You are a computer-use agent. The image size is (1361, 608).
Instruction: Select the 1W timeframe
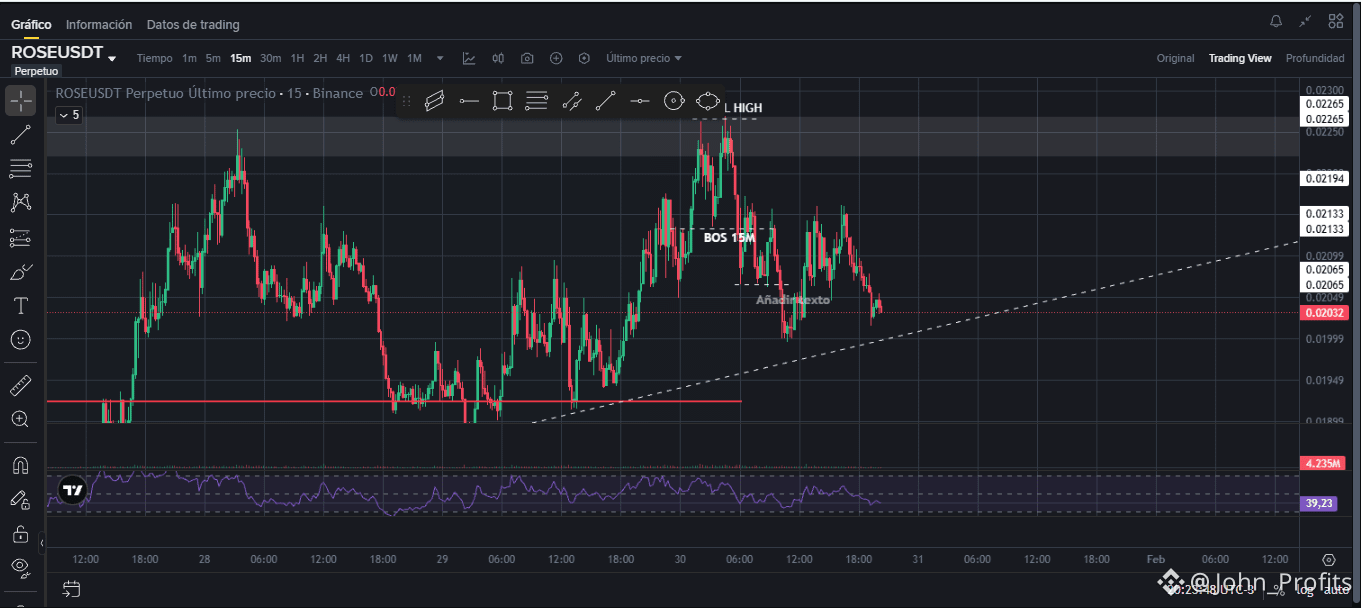tap(390, 58)
